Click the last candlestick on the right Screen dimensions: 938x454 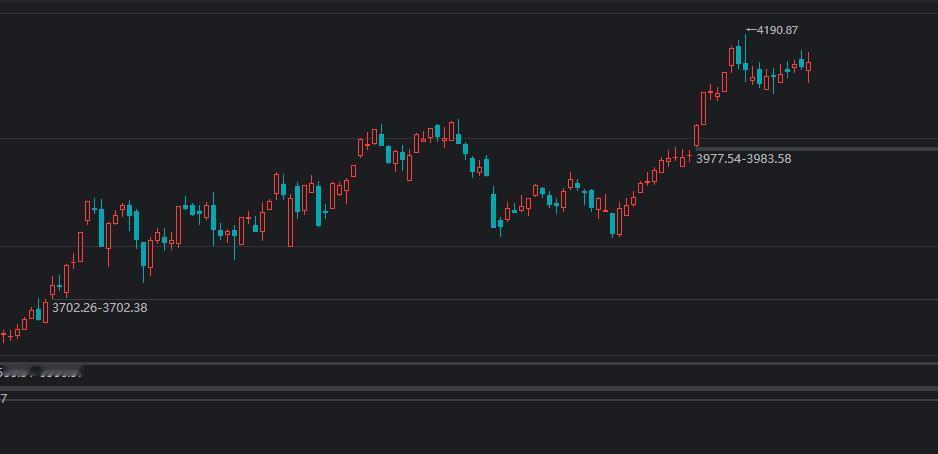coord(808,67)
